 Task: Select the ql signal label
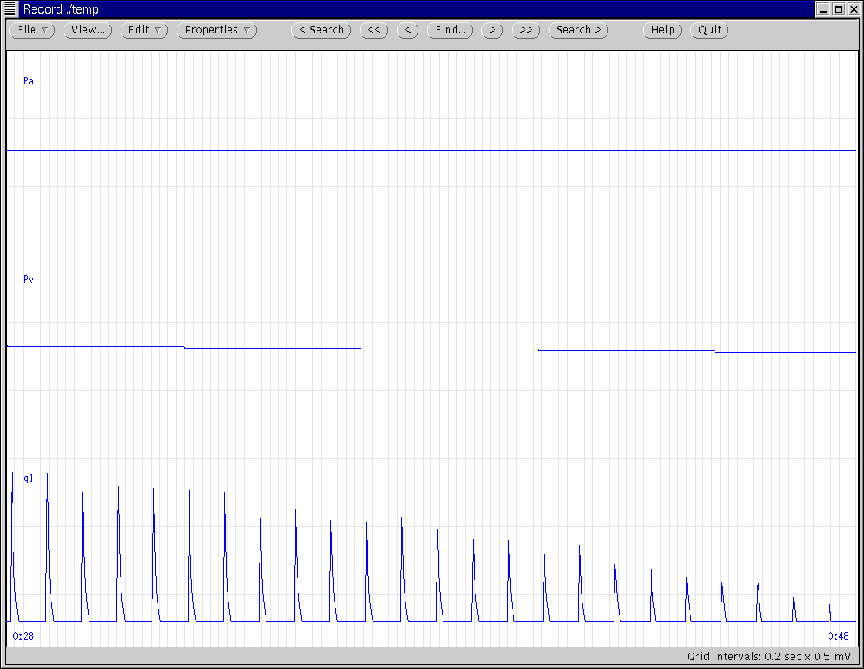[x=28, y=478]
